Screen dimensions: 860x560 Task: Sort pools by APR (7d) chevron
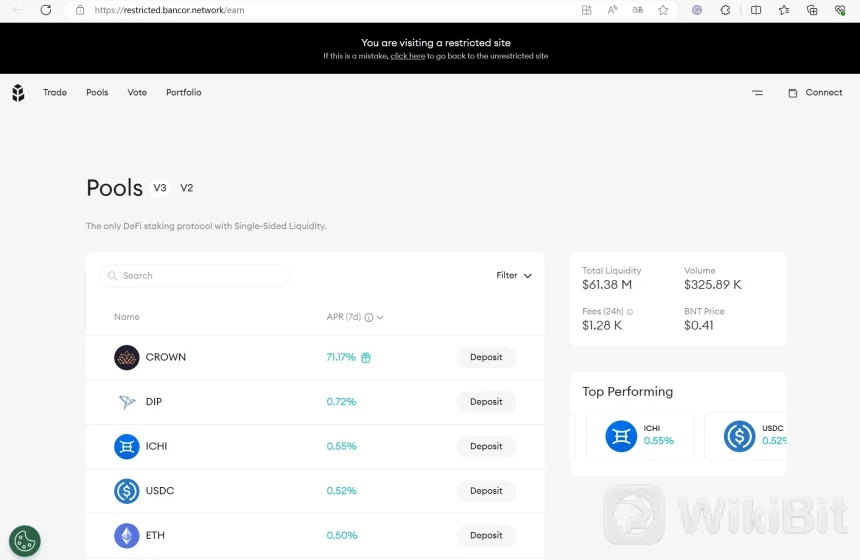pyautogui.click(x=380, y=318)
